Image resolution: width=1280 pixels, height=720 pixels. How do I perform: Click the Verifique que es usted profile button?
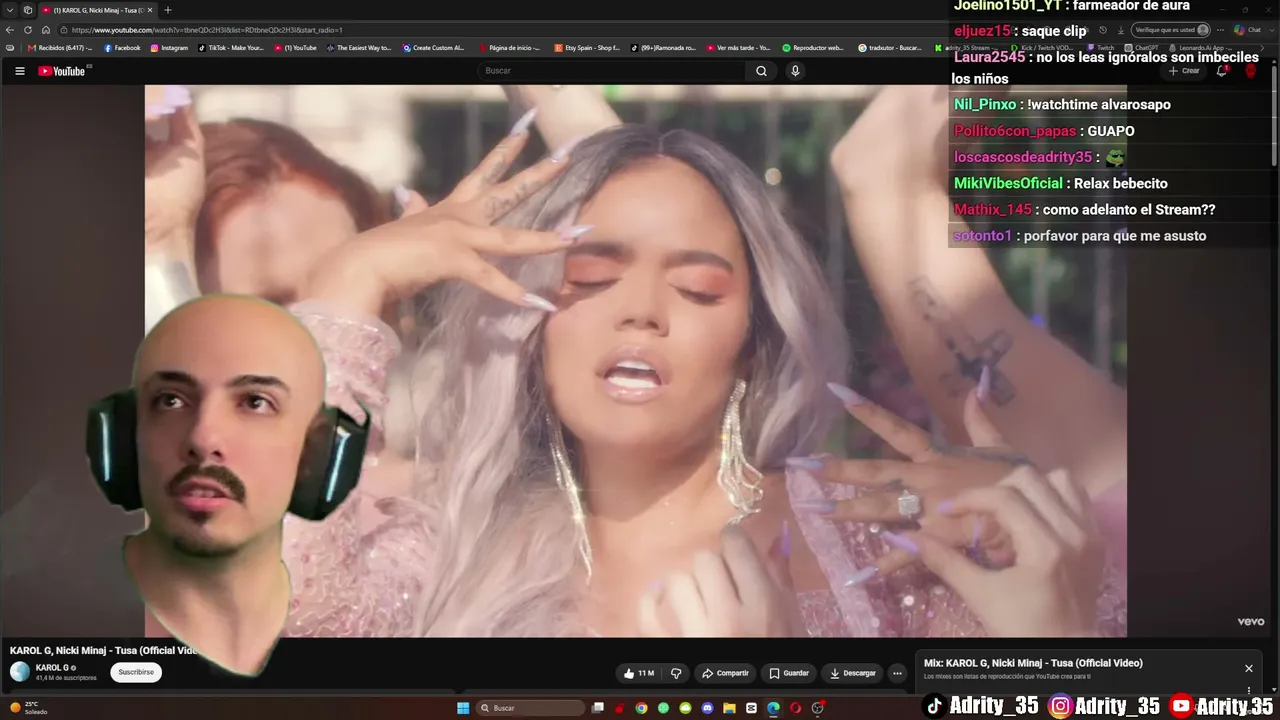[x=1172, y=30]
